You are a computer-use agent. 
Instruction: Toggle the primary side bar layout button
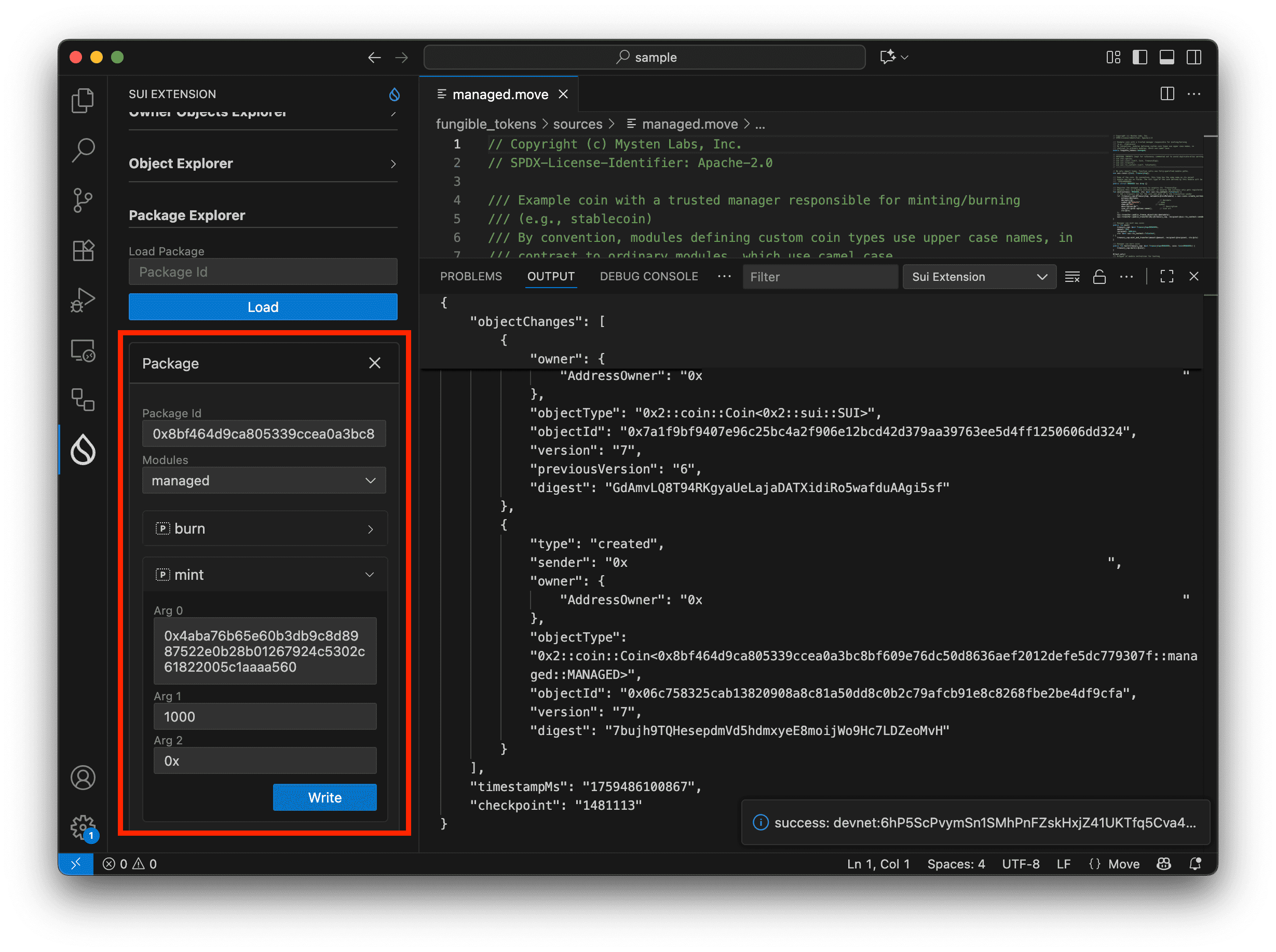pos(1139,58)
